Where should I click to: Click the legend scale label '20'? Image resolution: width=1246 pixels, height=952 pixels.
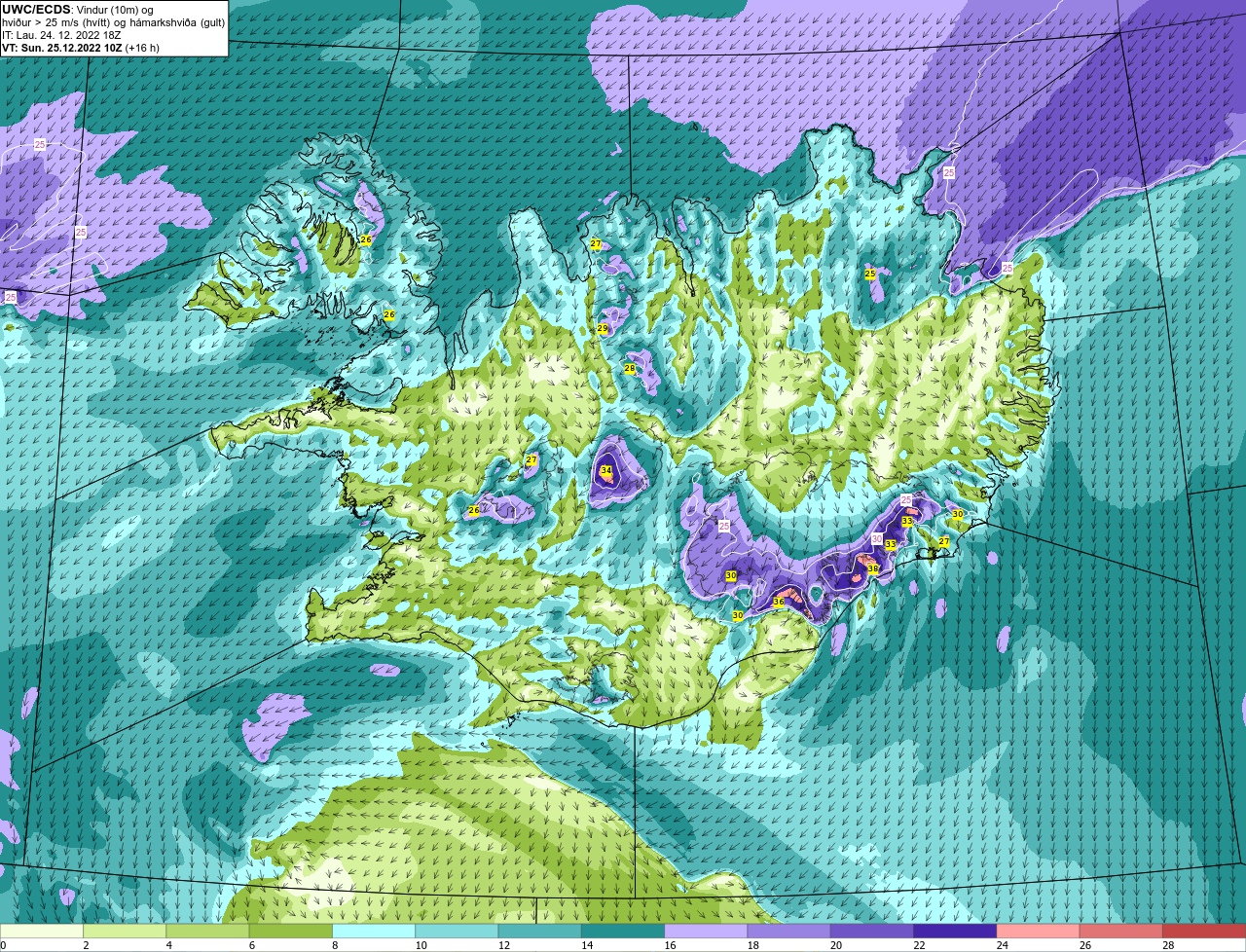(x=835, y=945)
